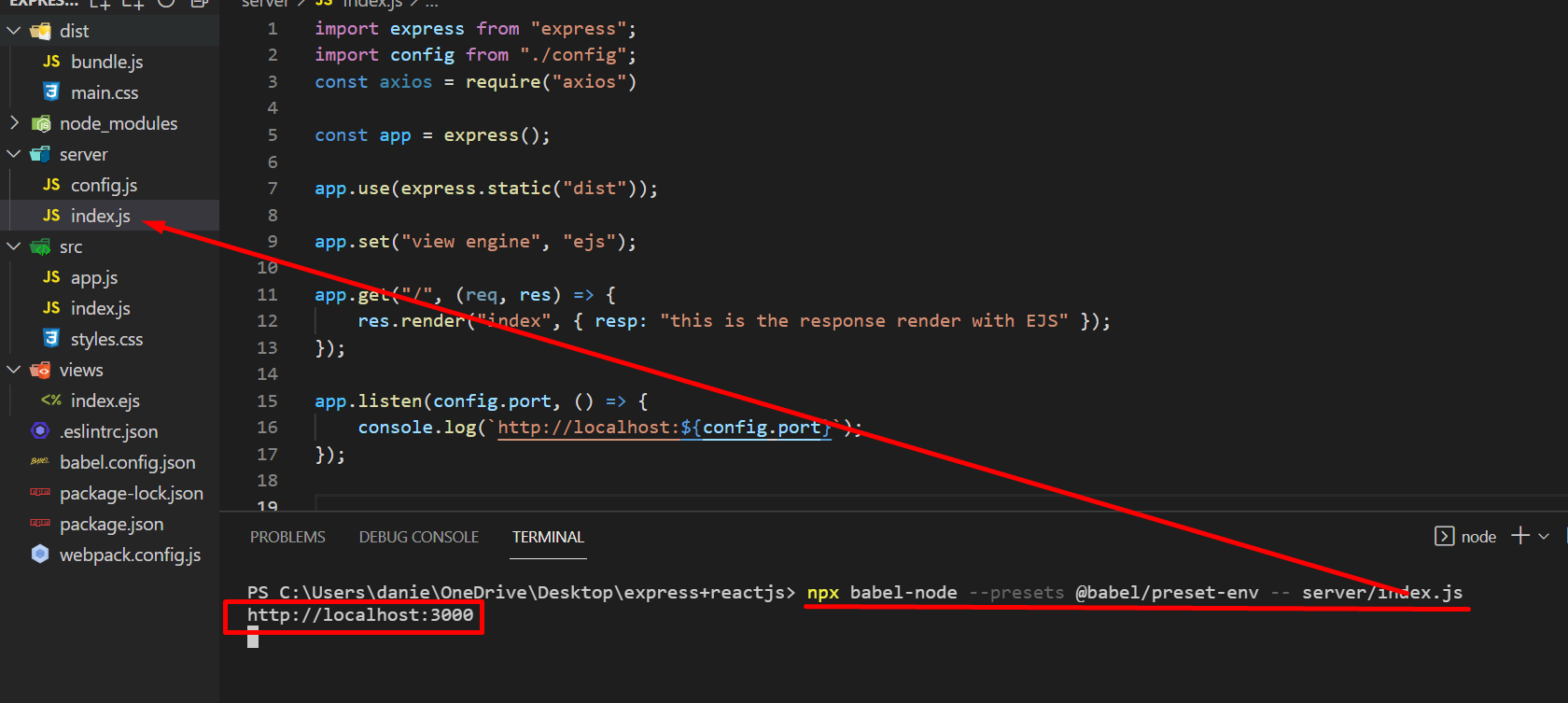Click the node_modules folder icon
The image size is (1568, 703).
40,123
